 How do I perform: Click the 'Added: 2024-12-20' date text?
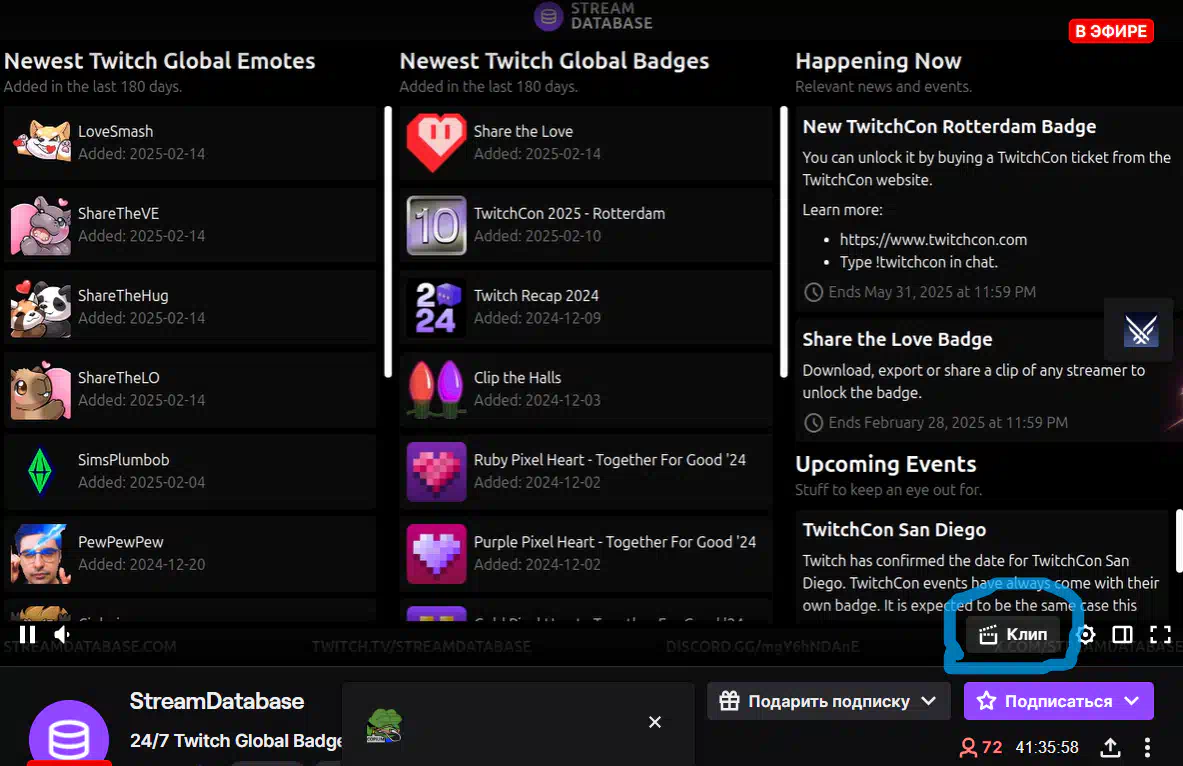[x=142, y=565]
